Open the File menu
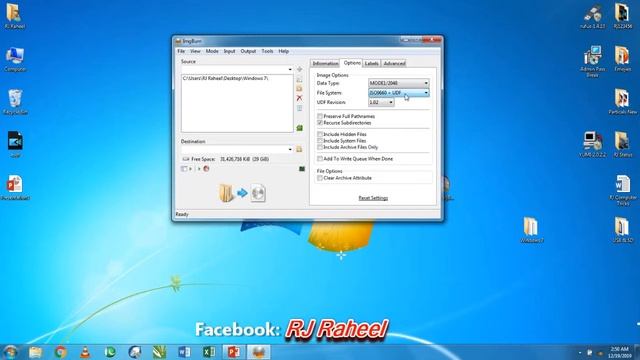Screen dimensions: 640x360 [181, 51]
